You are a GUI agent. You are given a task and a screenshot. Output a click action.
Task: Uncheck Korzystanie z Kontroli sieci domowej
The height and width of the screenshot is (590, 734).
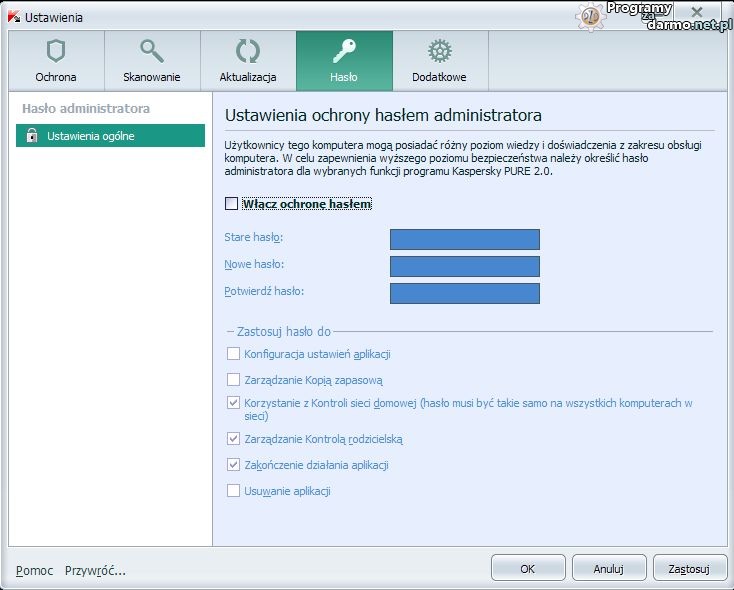[233, 403]
